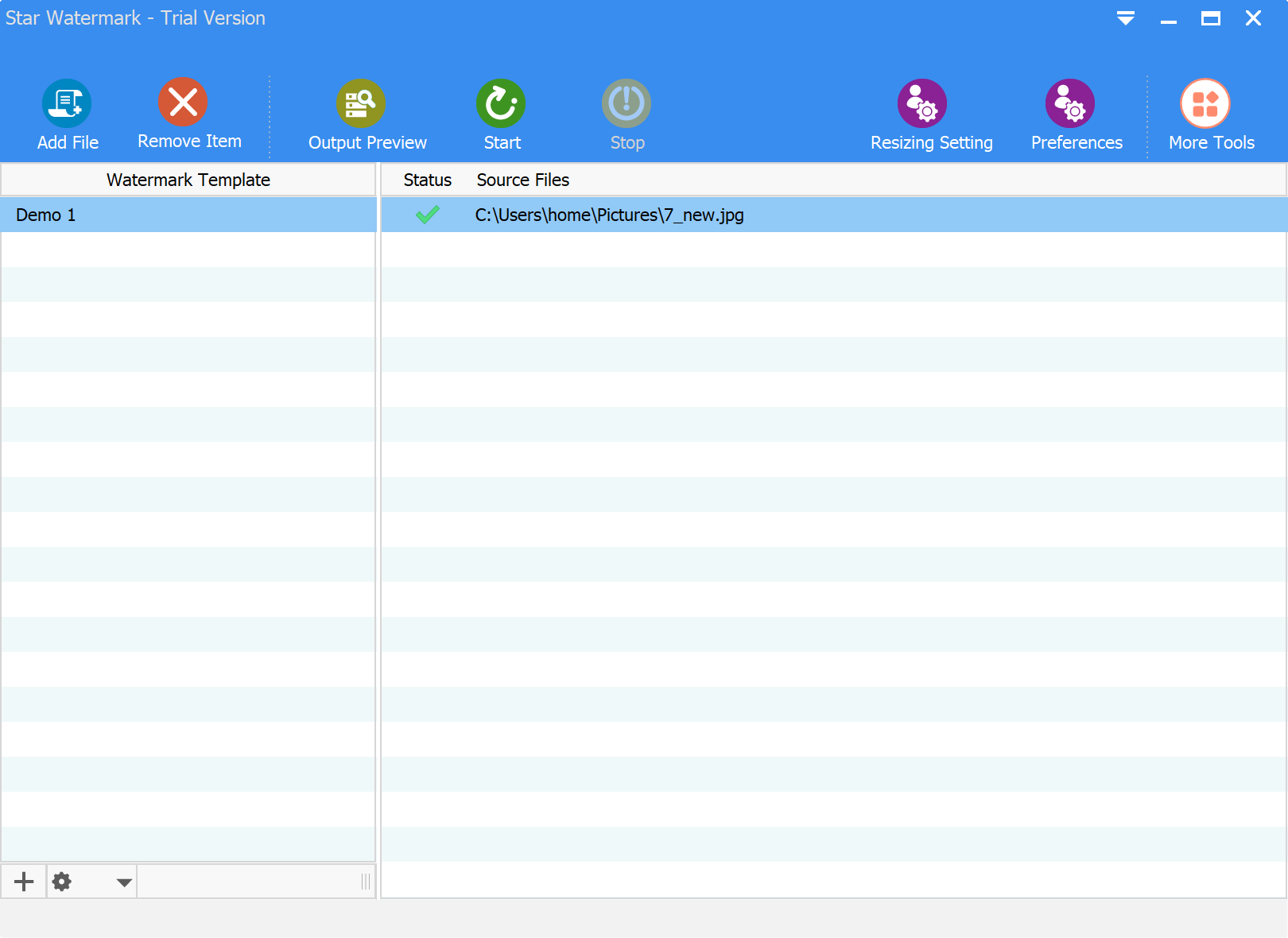The width and height of the screenshot is (1288, 938).
Task: Open Preferences from the toolbar
Action: (x=1070, y=103)
